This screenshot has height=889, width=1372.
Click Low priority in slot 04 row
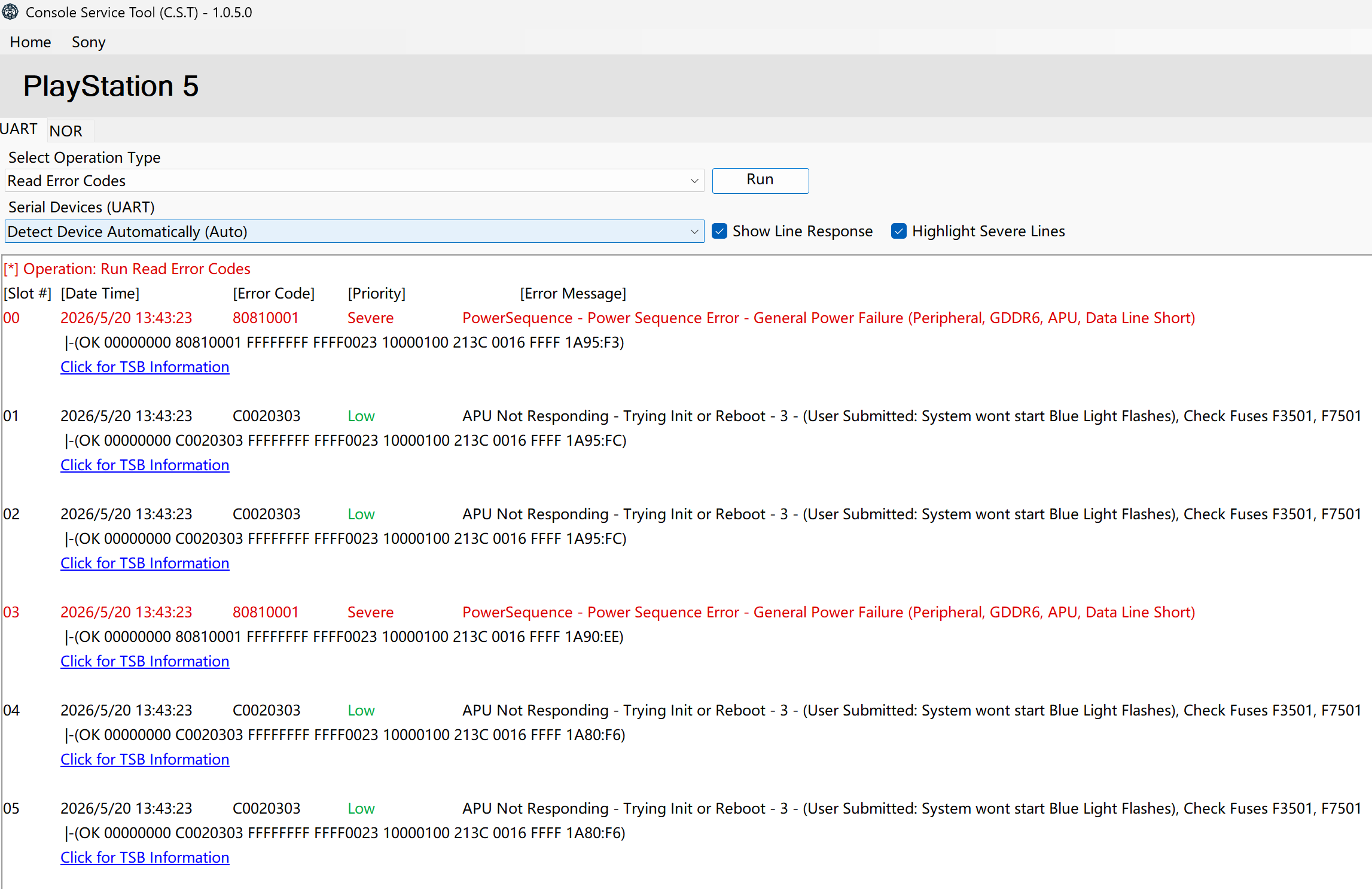(x=361, y=710)
